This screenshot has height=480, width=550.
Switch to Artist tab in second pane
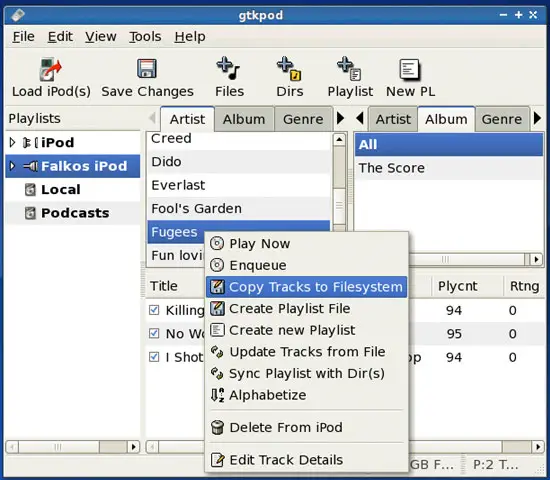(x=393, y=119)
